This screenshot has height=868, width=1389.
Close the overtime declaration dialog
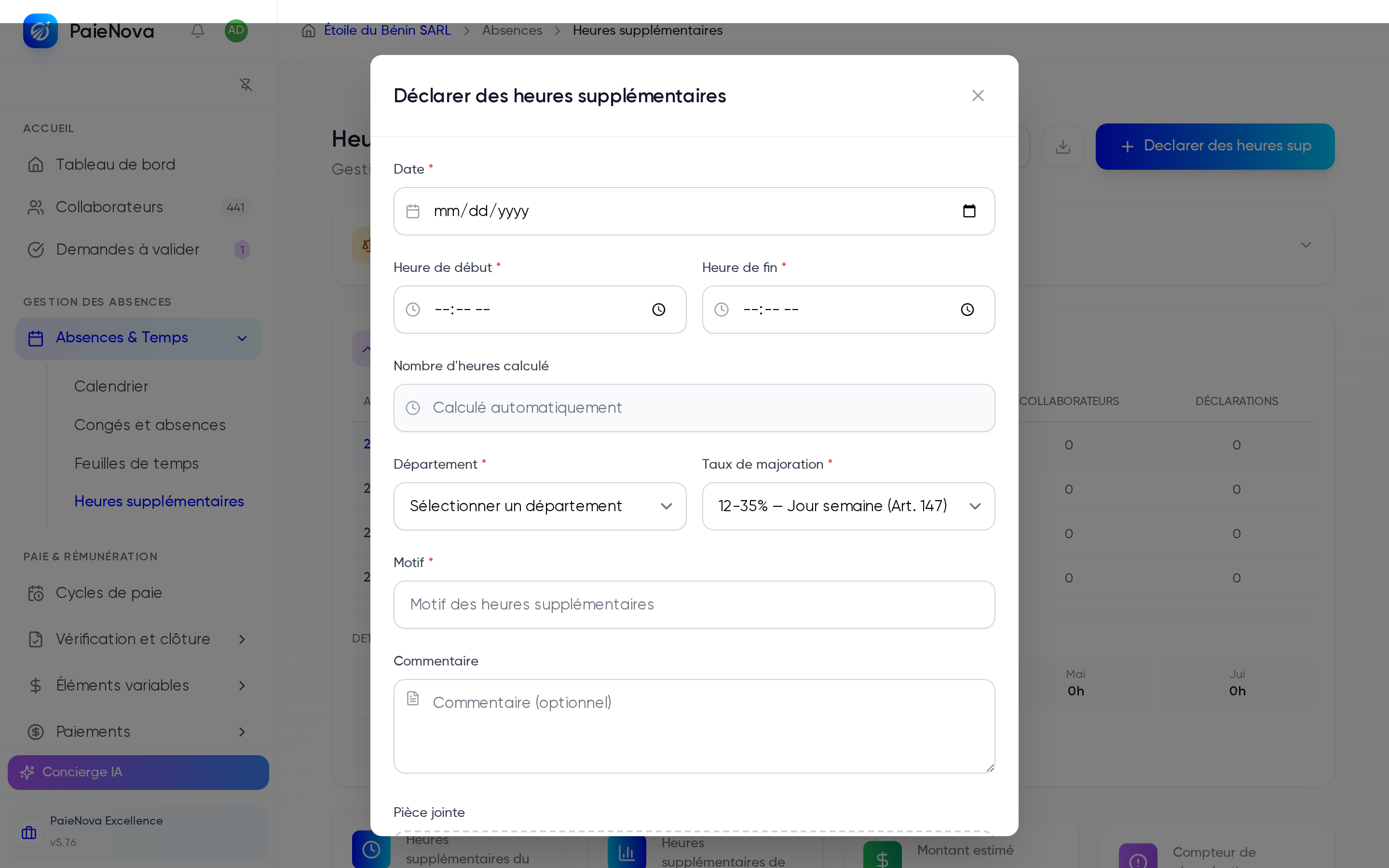[978, 96]
